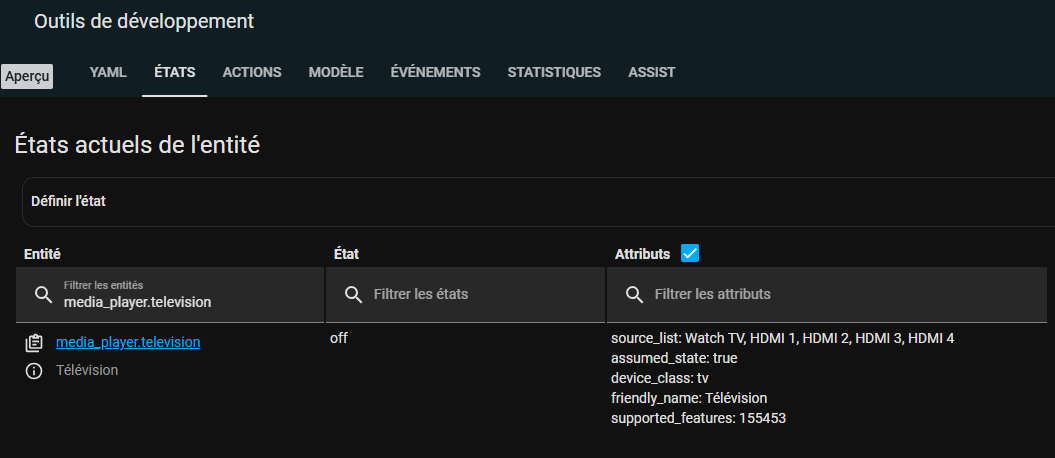The height and width of the screenshot is (458, 1055).
Task: Open the ASSIST tab
Action: 651,73
